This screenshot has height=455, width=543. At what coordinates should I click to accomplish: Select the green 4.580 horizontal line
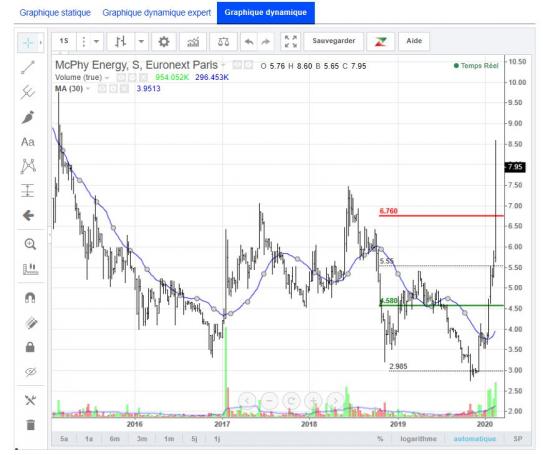pos(442,305)
